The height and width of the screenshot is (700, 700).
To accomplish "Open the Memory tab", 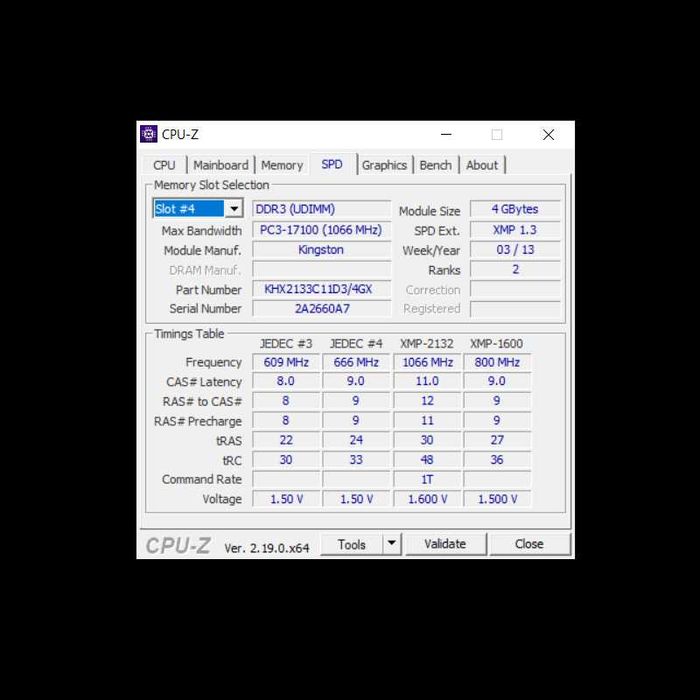I will (x=282, y=165).
